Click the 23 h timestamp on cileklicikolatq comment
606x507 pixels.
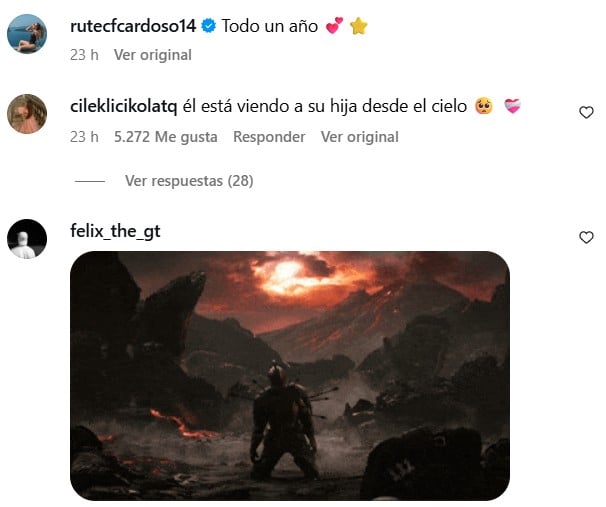pyautogui.click(x=84, y=137)
